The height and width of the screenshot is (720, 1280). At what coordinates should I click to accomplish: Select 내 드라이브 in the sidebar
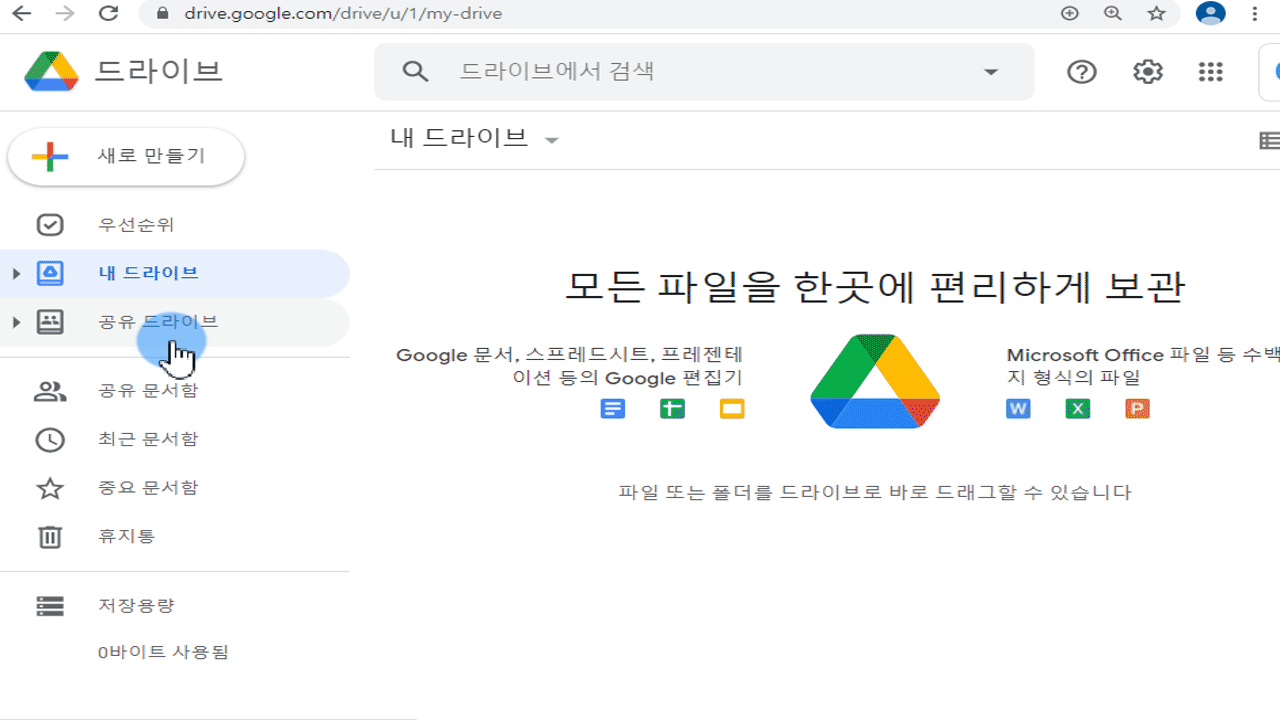click(x=175, y=273)
